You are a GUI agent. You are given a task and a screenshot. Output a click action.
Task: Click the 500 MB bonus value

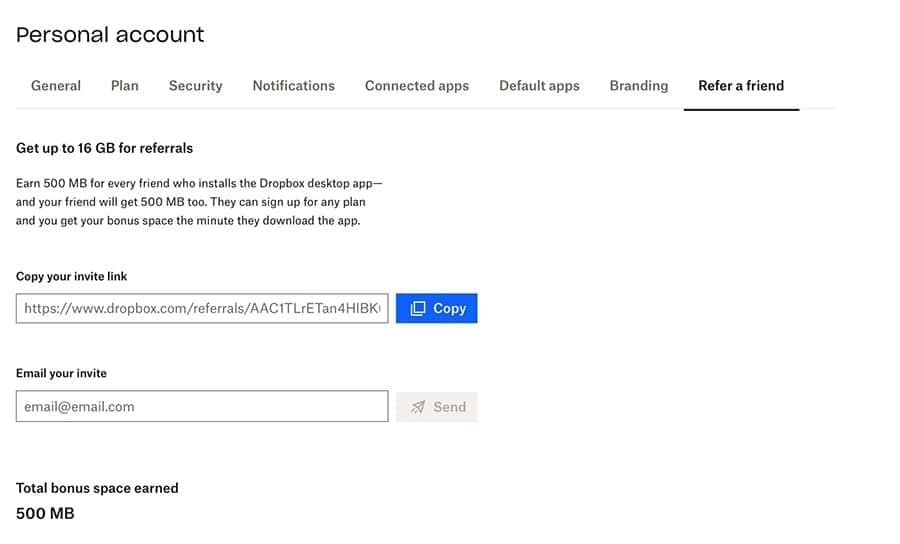(45, 513)
